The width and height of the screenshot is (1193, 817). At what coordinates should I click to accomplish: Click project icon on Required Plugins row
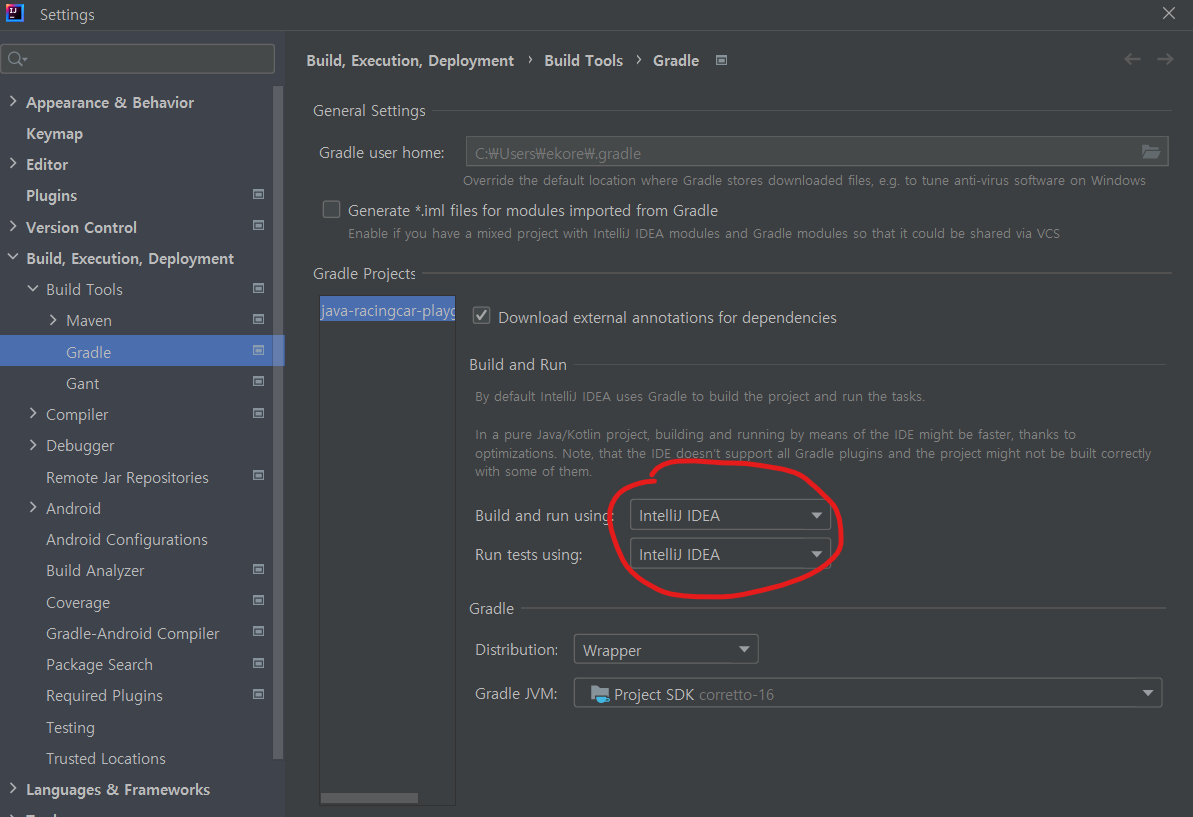(259, 695)
